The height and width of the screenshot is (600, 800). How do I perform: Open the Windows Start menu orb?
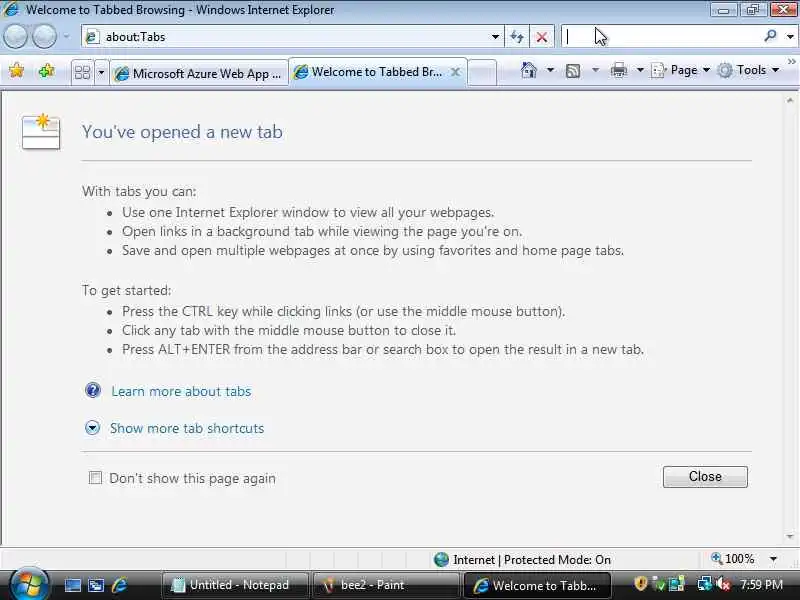[29, 584]
